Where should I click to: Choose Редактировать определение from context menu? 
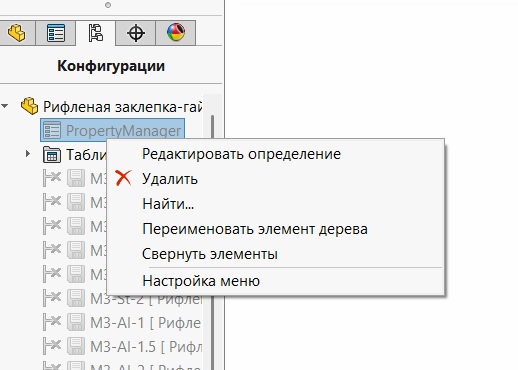coord(241,154)
